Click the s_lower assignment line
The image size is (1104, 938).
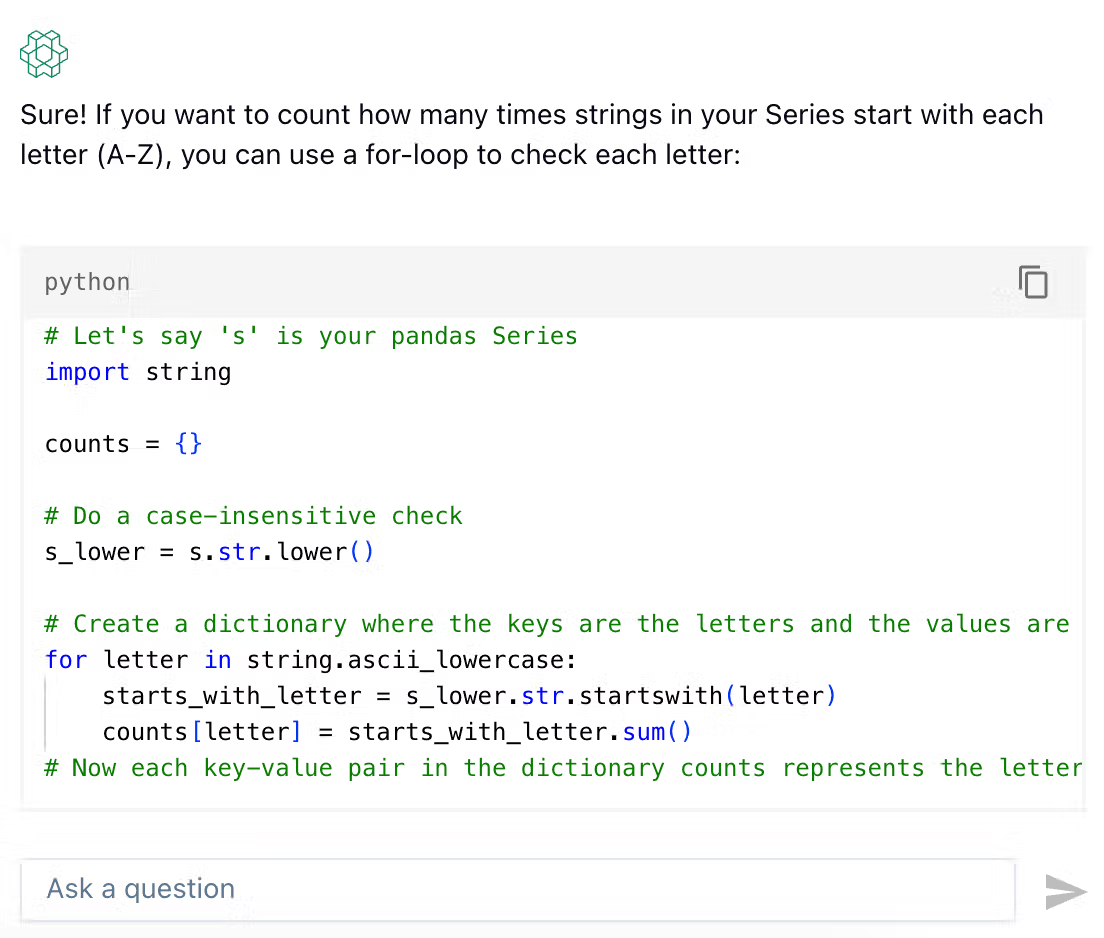209,551
